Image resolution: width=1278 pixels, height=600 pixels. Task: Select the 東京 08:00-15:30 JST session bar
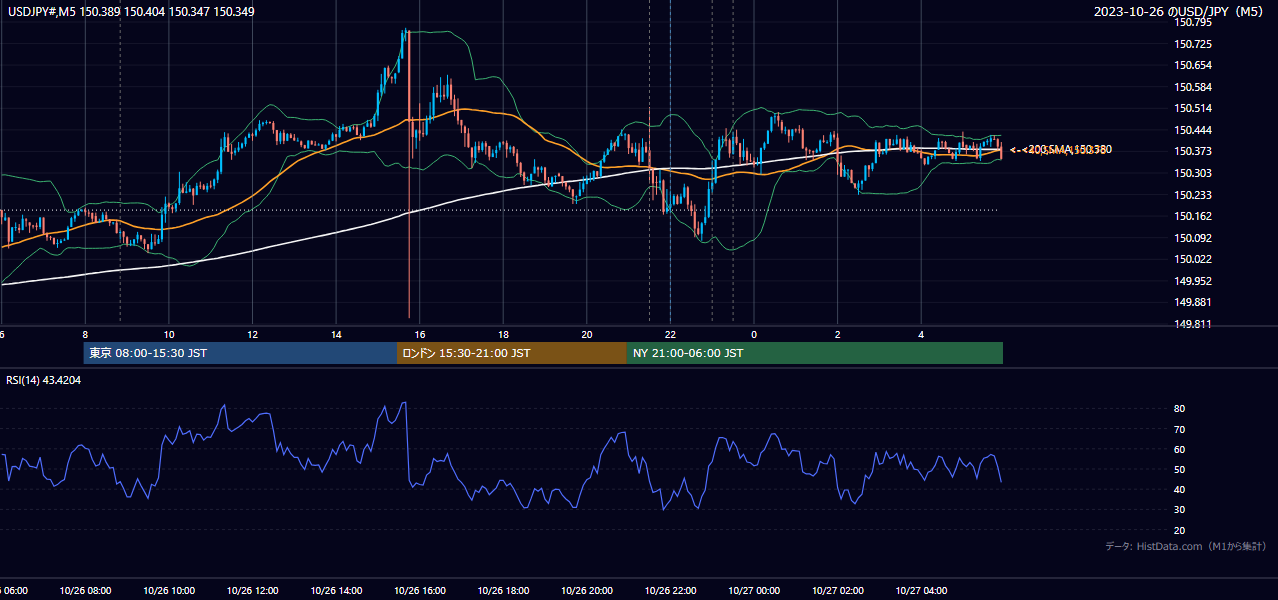(x=240, y=353)
